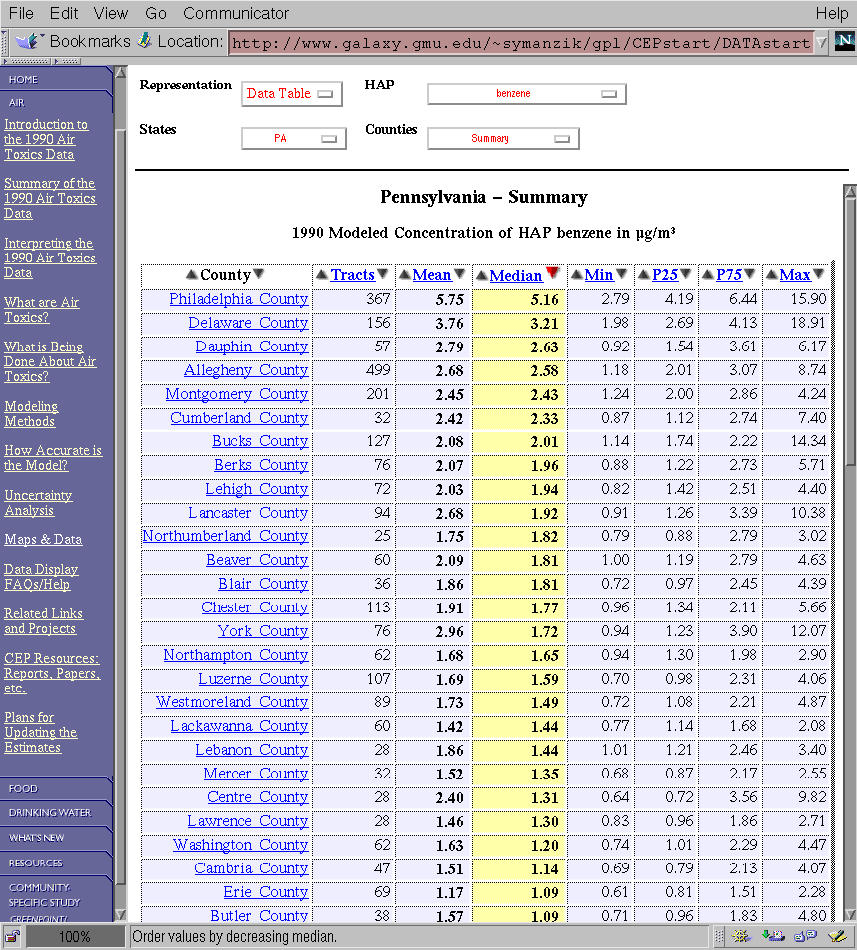Click the Bookmarks icon in the location toolbar
This screenshot has width=857, height=950.
(30, 41)
